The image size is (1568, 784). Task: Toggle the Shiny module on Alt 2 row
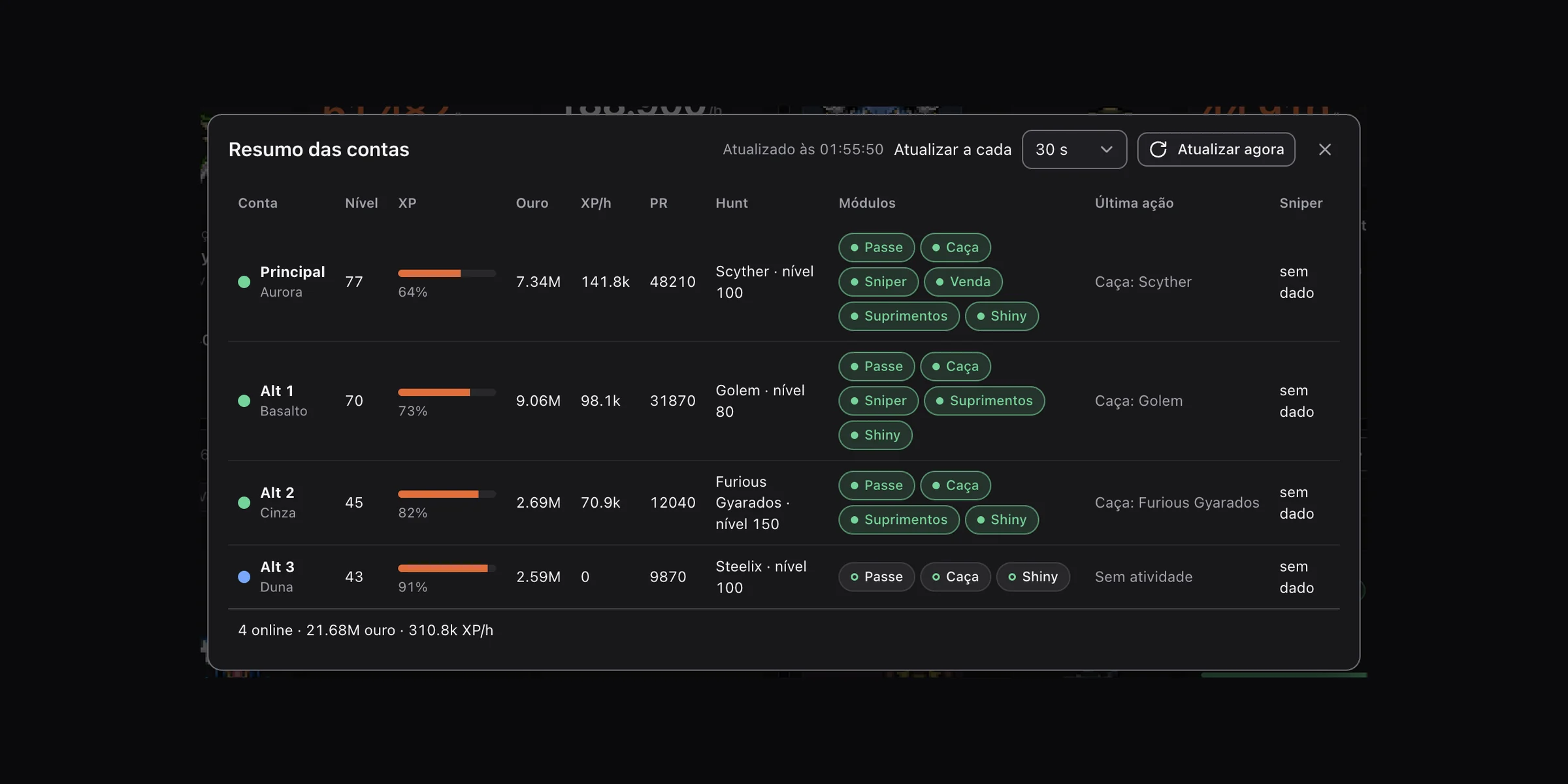coord(1002,520)
